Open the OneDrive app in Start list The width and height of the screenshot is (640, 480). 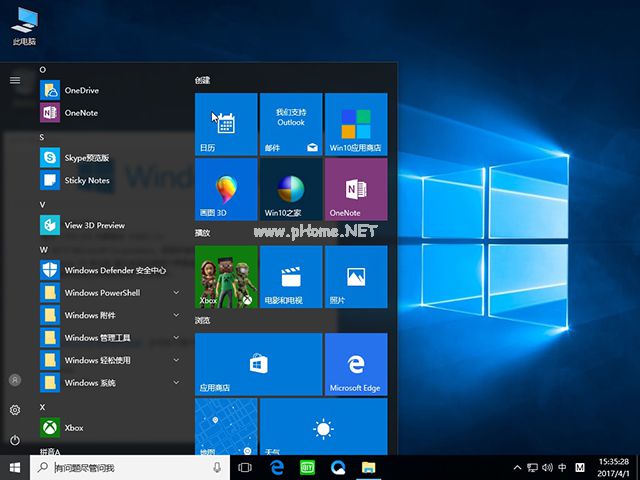[80, 90]
